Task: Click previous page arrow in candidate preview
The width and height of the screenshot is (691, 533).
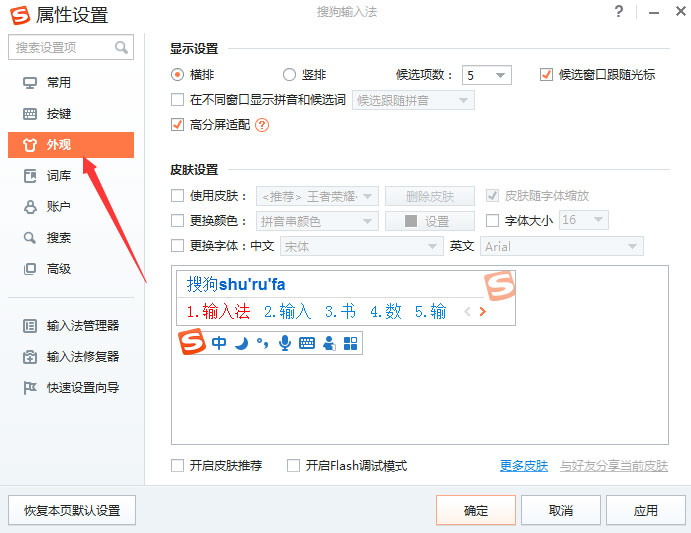Action: pos(468,312)
